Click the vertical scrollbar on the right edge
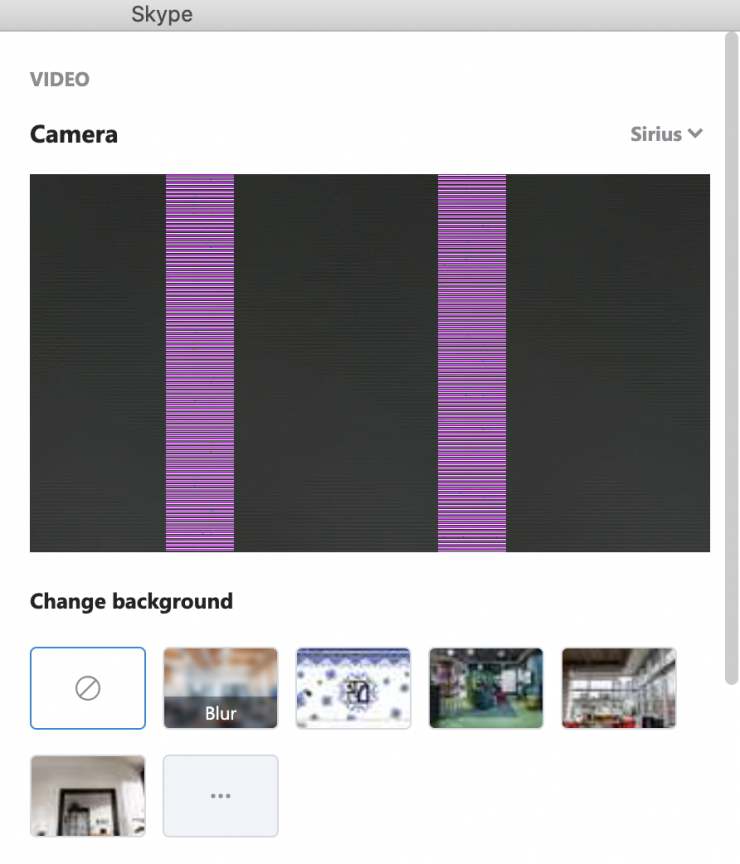This screenshot has height=864, width=740. (x=732, y=358)
